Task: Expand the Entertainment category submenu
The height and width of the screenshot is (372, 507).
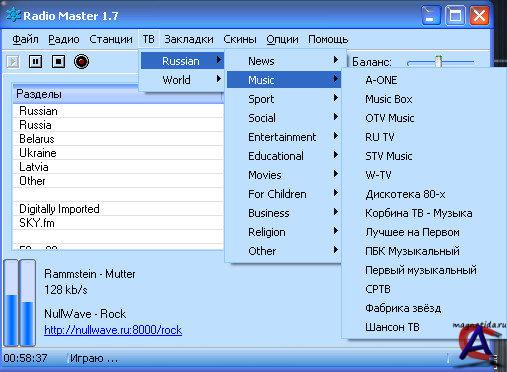Action: pyautogui.click(x=284, y=137)
